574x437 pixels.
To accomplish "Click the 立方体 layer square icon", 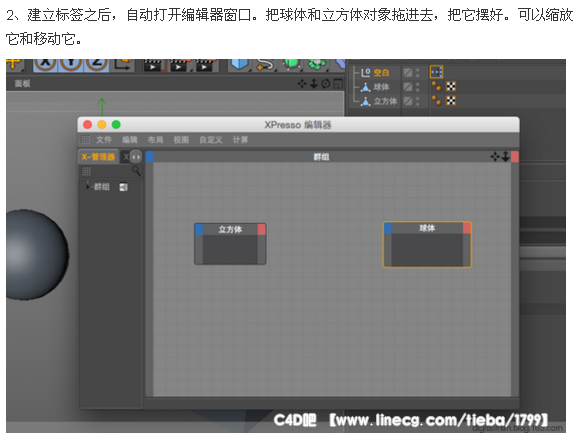I will 408,101.
